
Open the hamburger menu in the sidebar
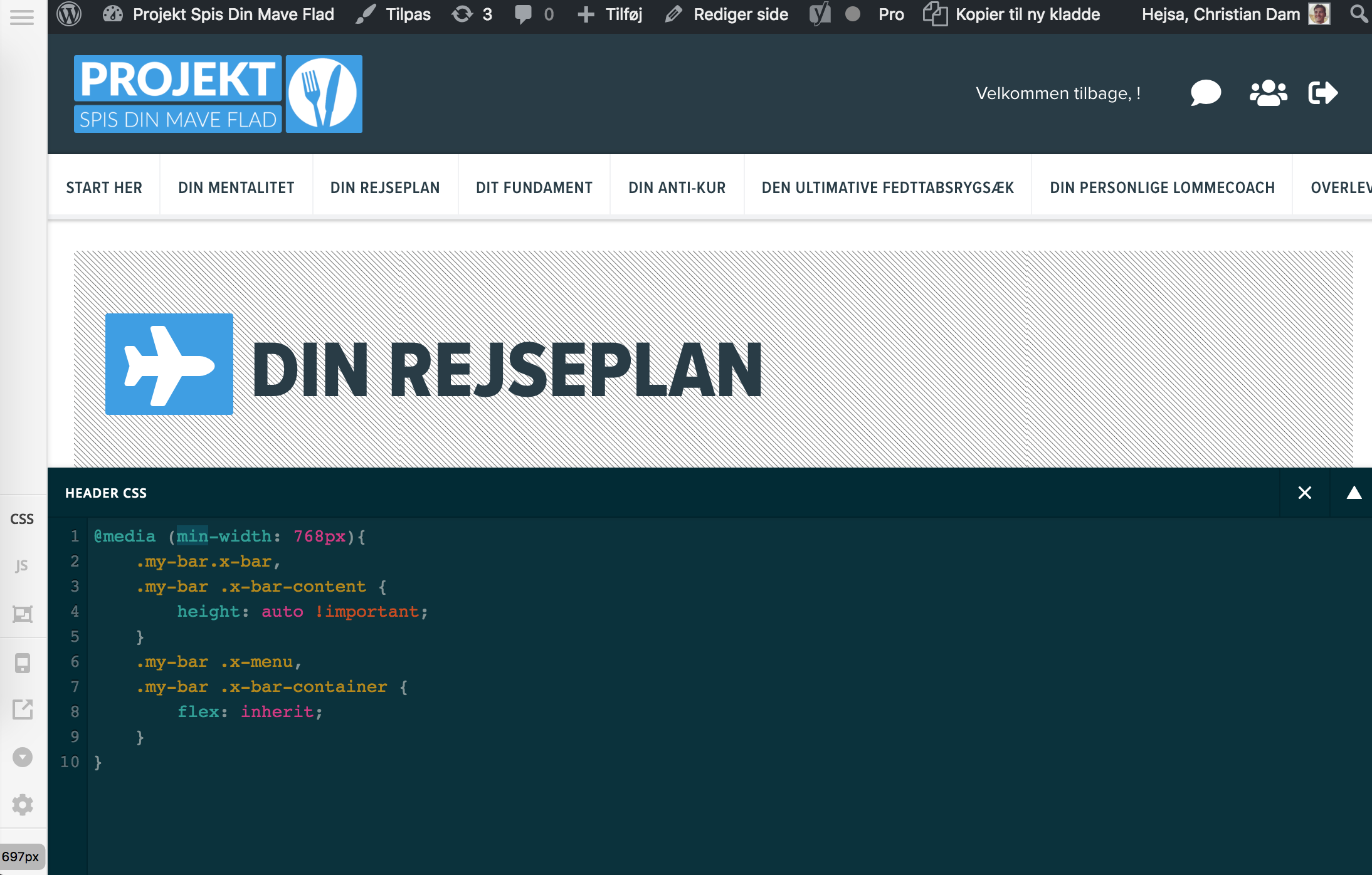coord(22,17)
